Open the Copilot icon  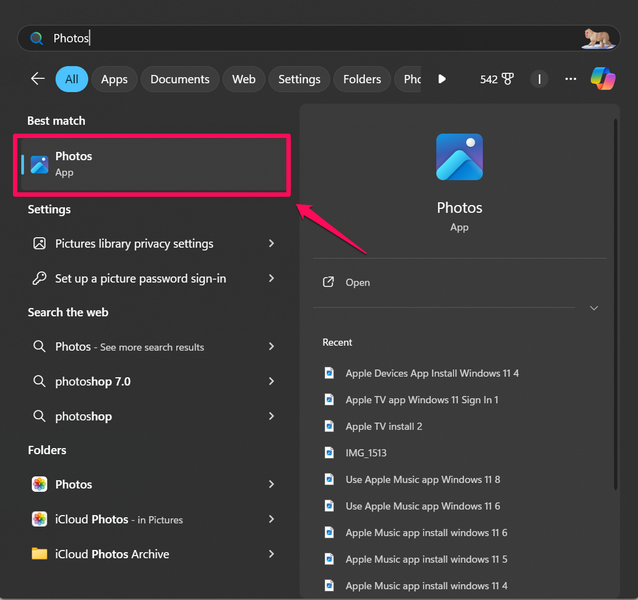tap(603, 79)
